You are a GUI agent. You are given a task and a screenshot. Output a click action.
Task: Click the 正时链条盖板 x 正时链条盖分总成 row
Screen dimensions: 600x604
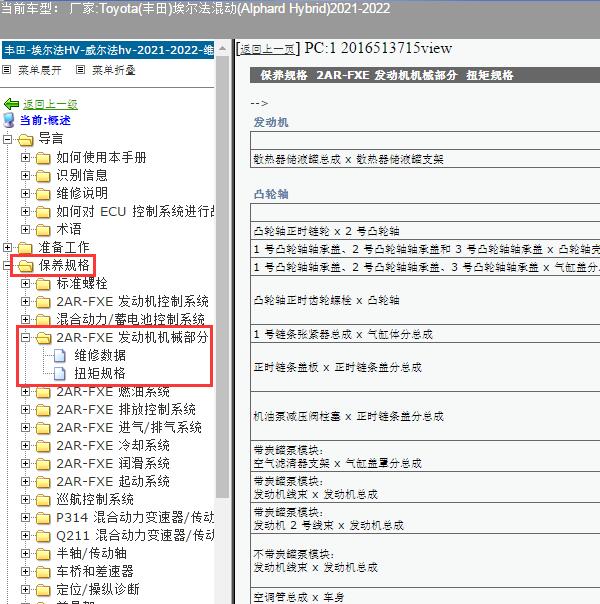coord(425,367)
